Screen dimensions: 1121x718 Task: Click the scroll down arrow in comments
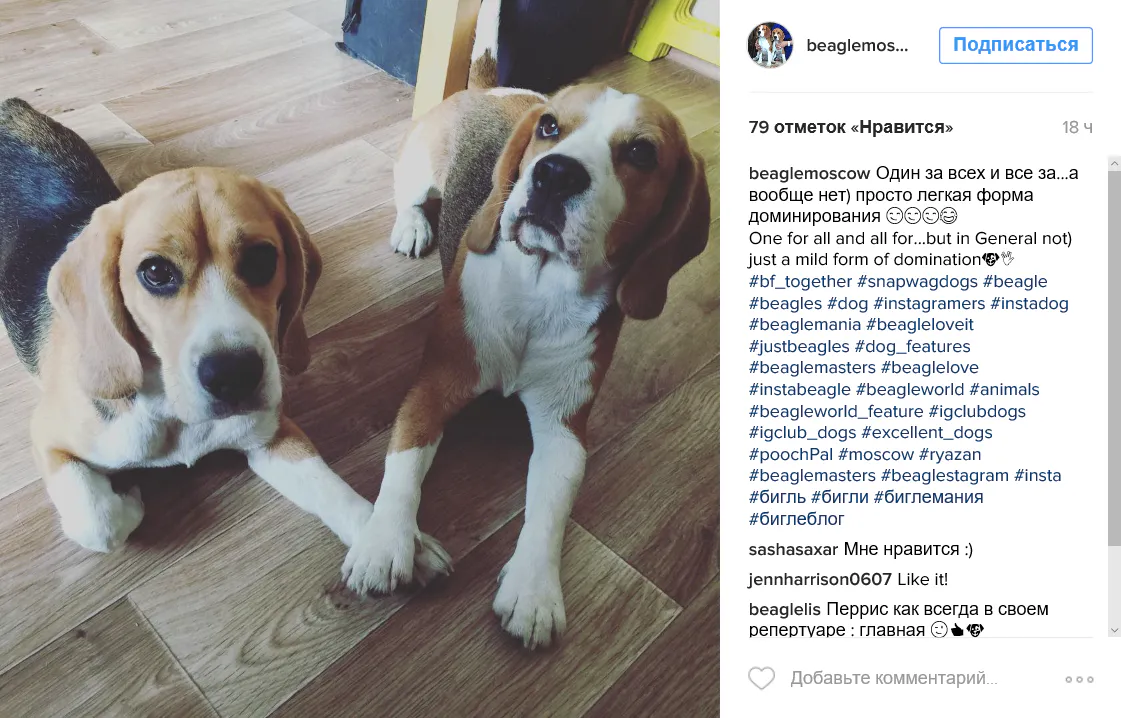1114,630
